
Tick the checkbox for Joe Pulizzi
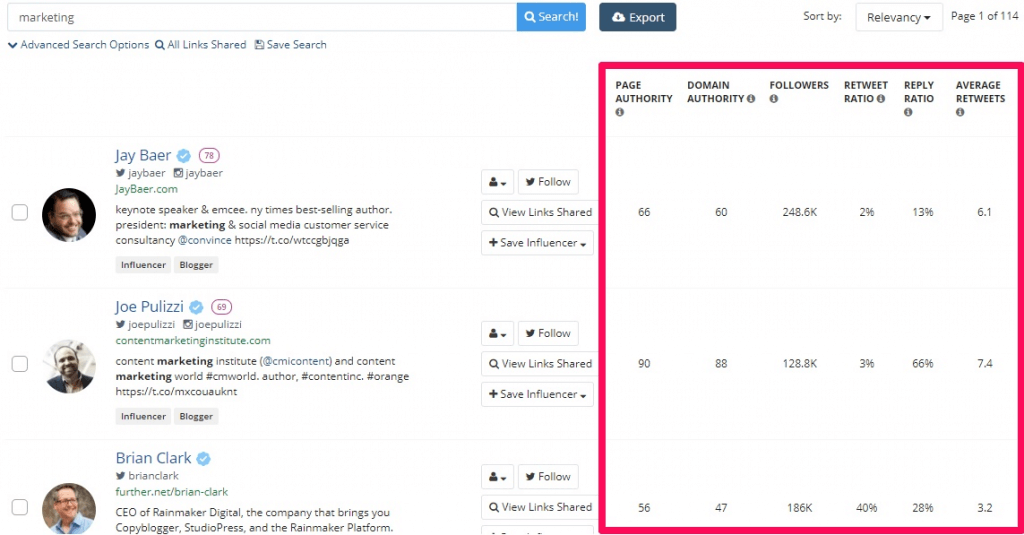point(20,364)
